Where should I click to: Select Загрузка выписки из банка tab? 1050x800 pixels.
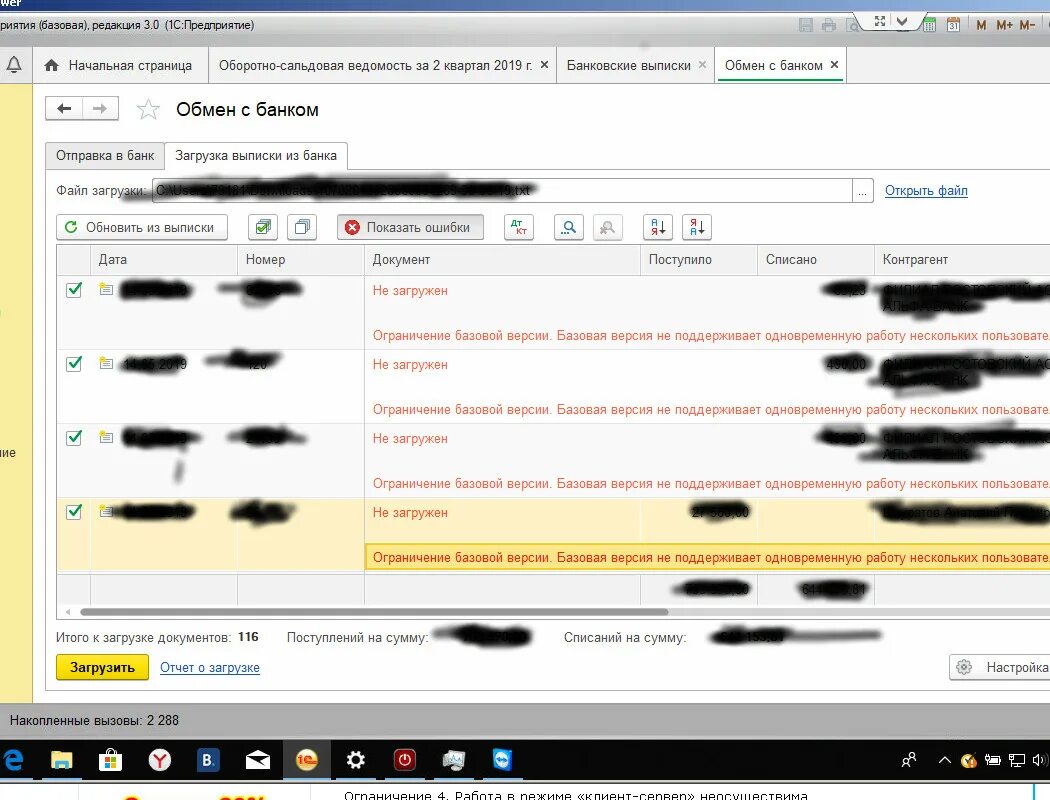256,155
